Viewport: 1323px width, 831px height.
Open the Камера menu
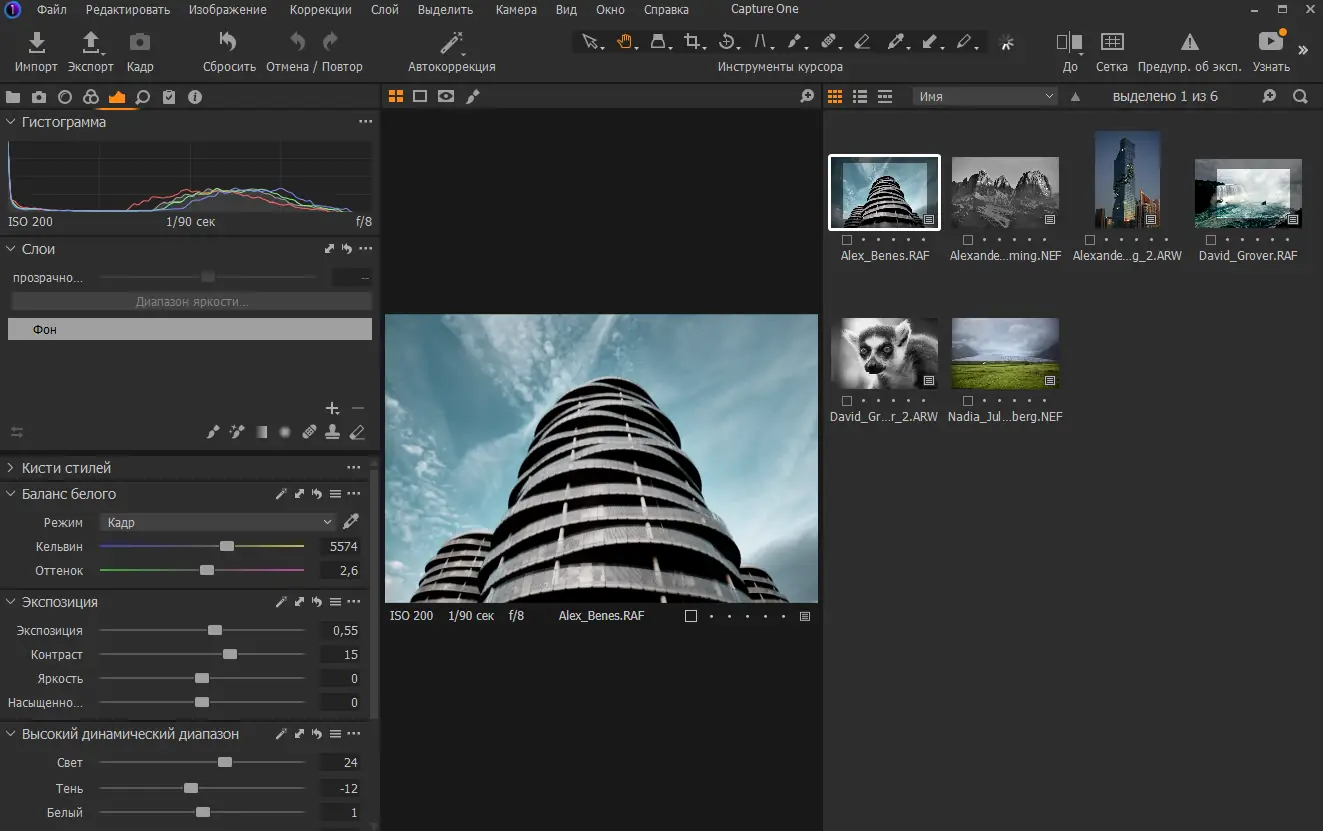click(x=515, y=10)
